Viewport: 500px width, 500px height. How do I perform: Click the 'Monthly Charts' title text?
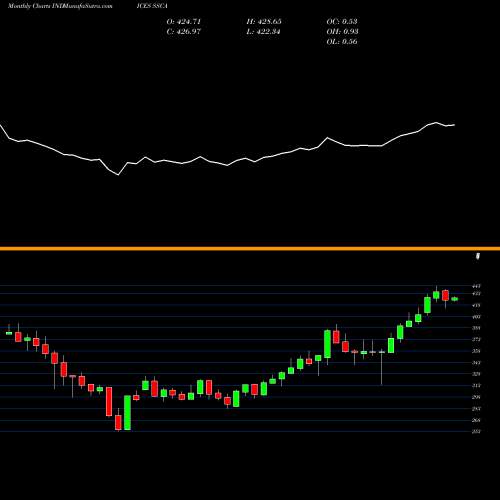(x=29, y=6)
